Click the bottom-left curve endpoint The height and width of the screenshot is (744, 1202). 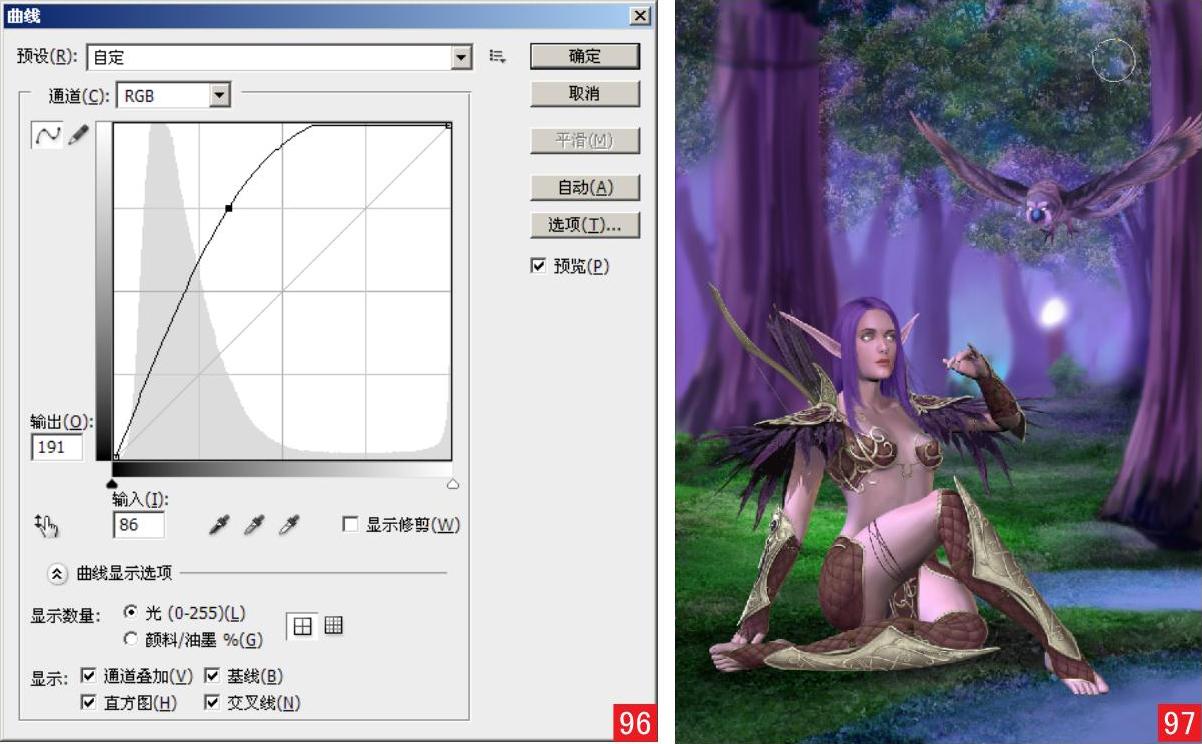pyautogui.click(x=116, y=457)
